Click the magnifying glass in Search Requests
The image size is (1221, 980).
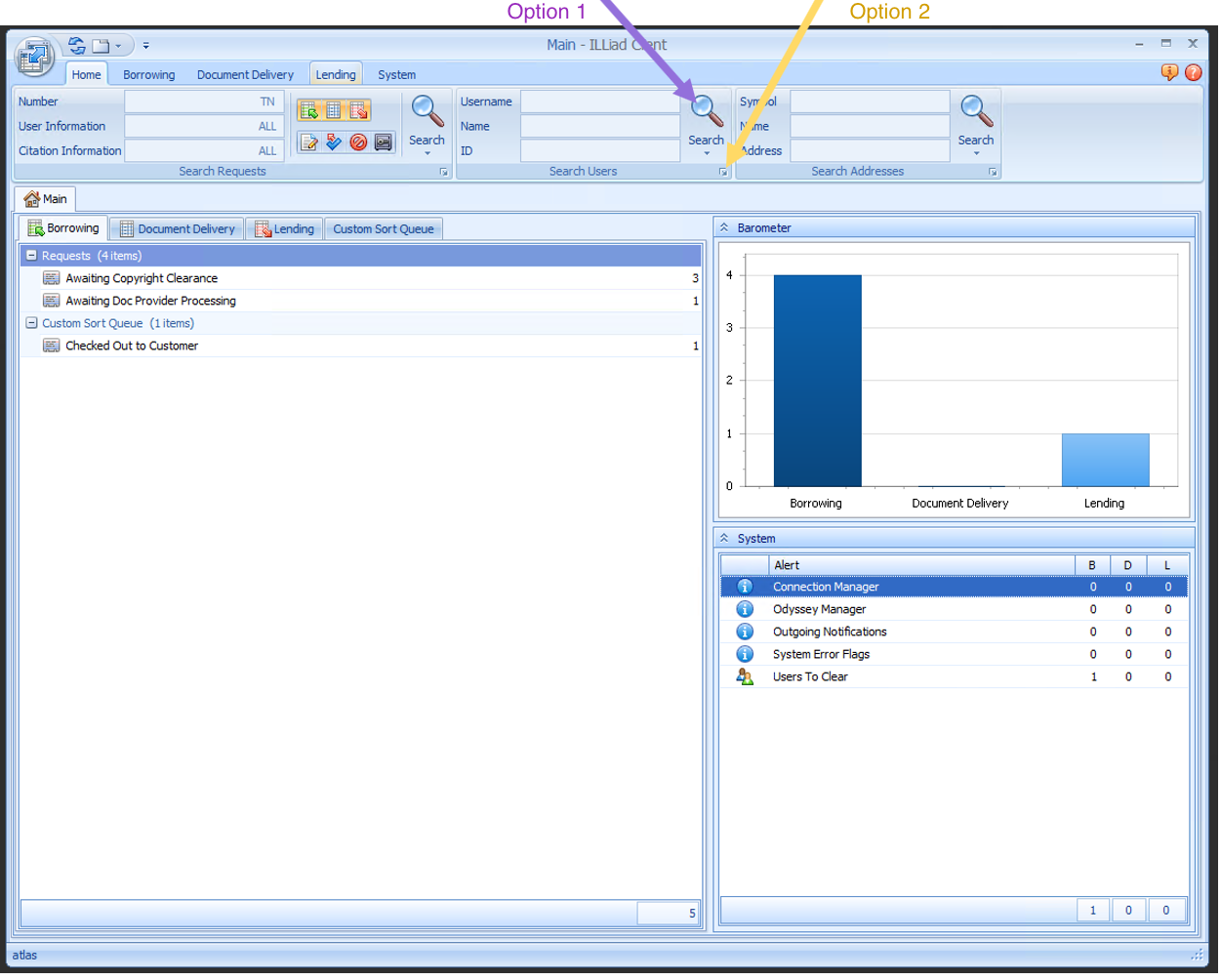pyautogui.click(x=427, y=113)
